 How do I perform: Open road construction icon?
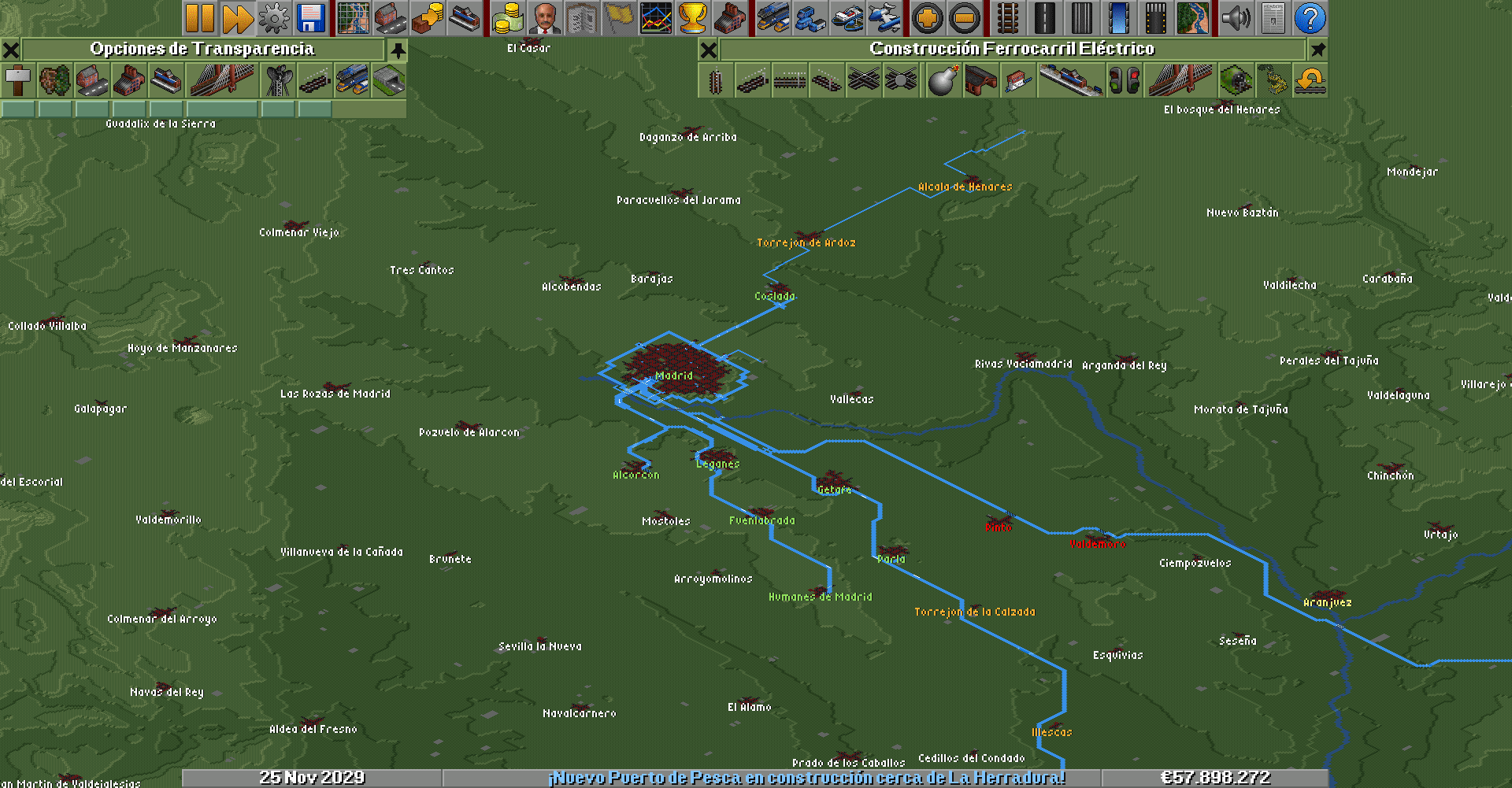pyautogui.click(x=1045, y=18)
